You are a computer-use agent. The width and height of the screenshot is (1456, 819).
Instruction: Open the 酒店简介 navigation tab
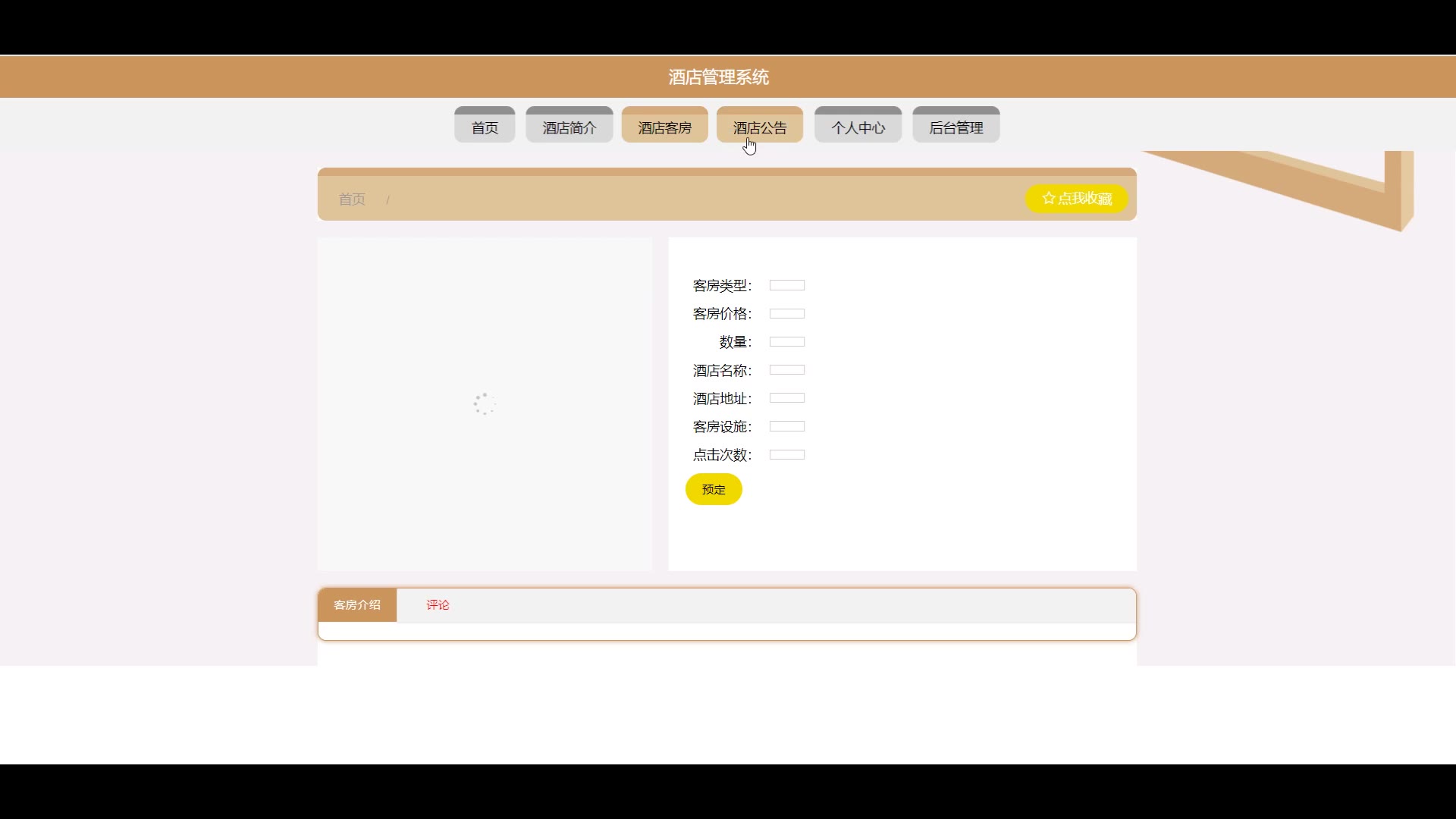569,127
